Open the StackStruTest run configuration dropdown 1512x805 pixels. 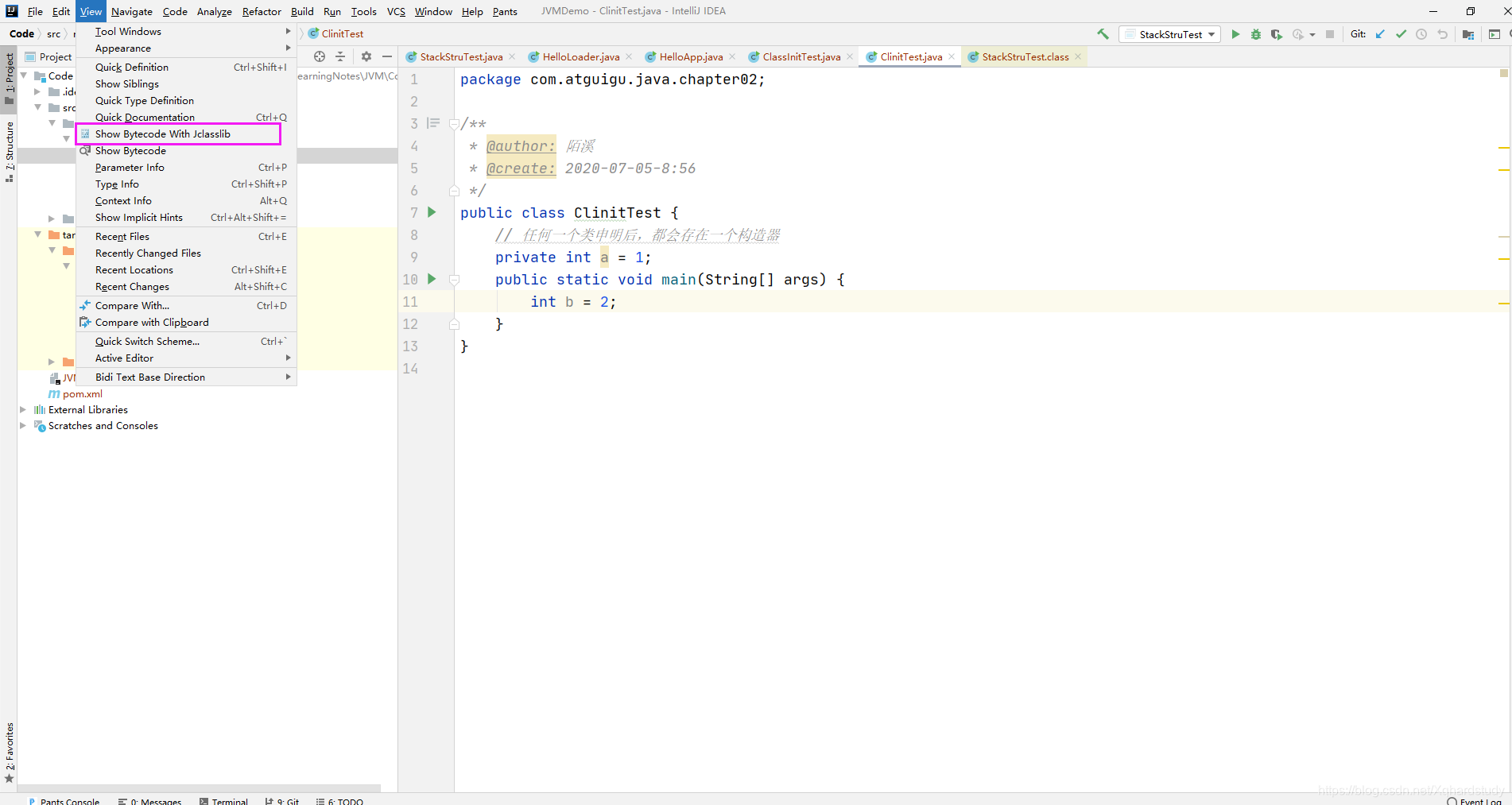pos(1169,34)
